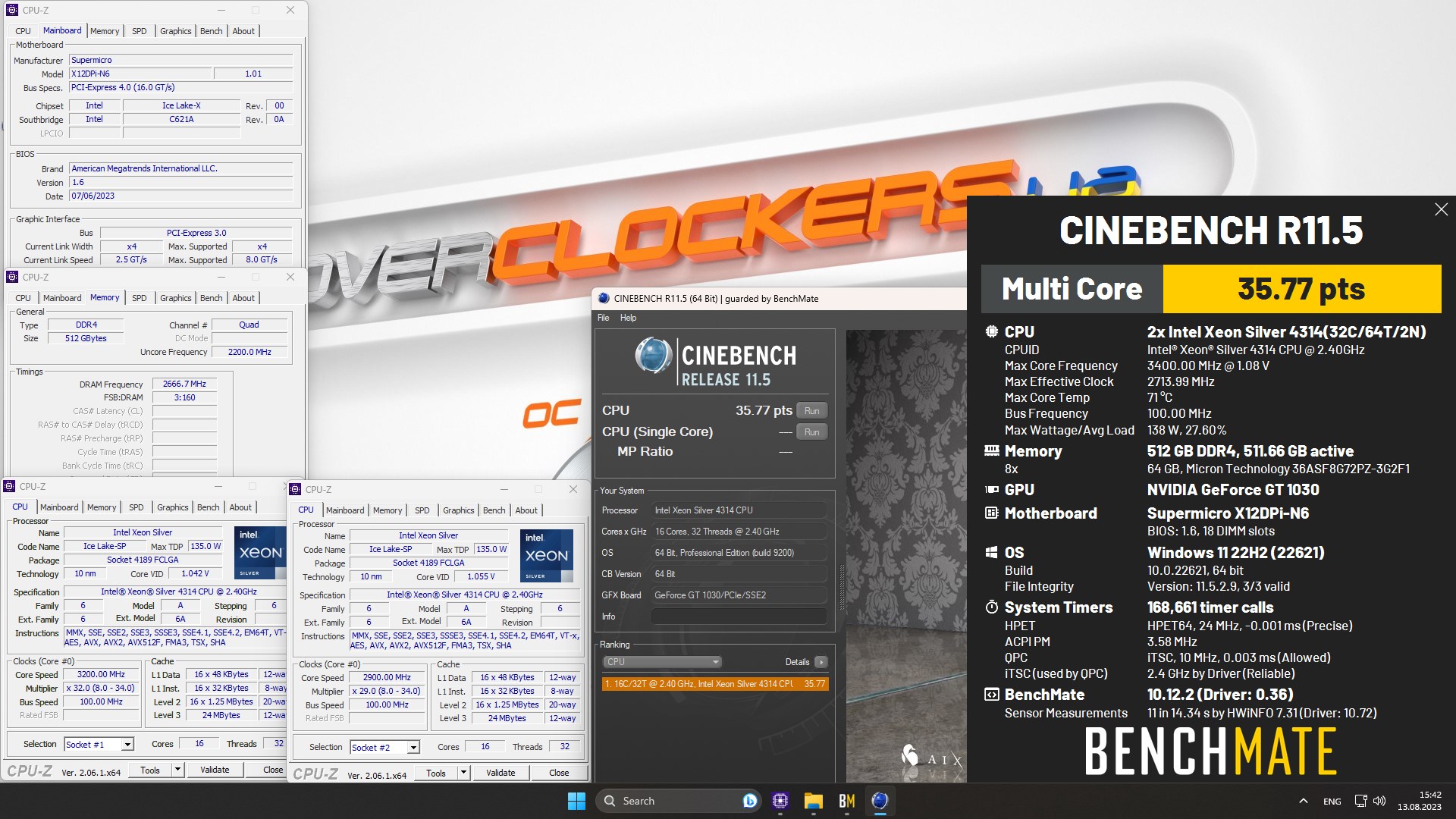
Task: Click the BenchMate Memory icon
Action: (991, 450)
